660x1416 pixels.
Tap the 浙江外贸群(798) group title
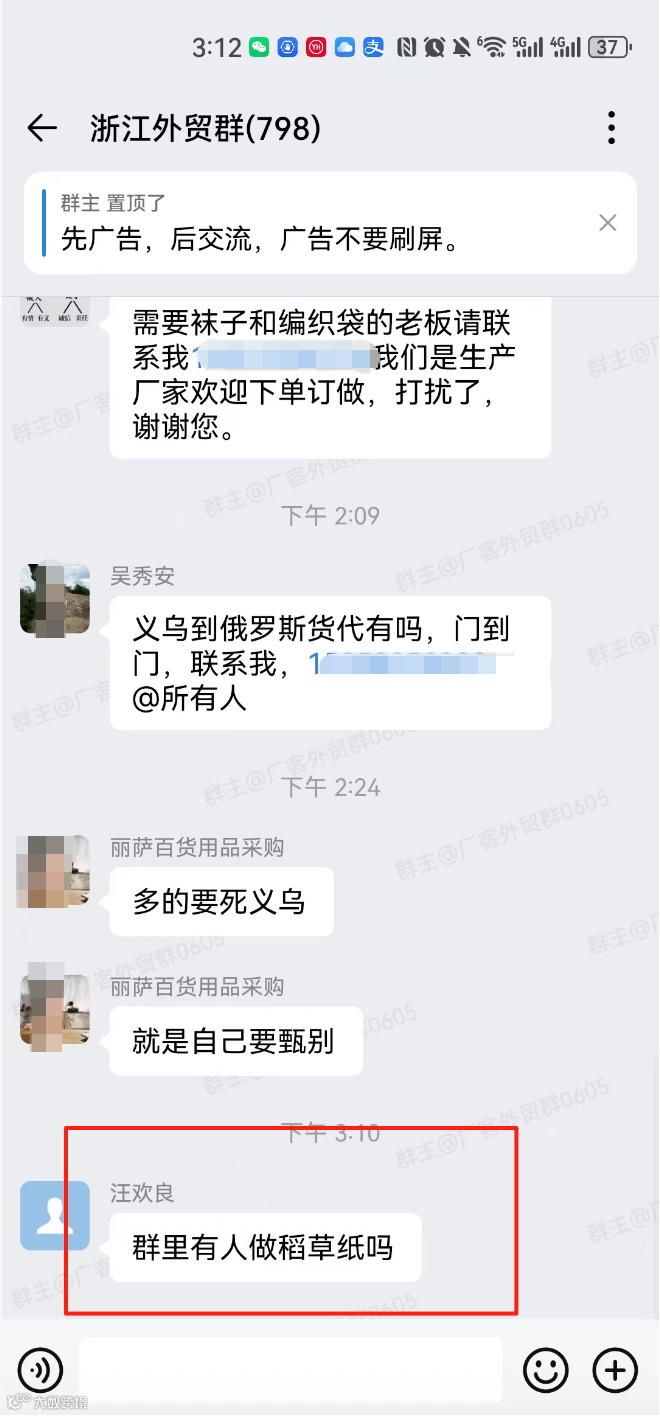(205, 128)
